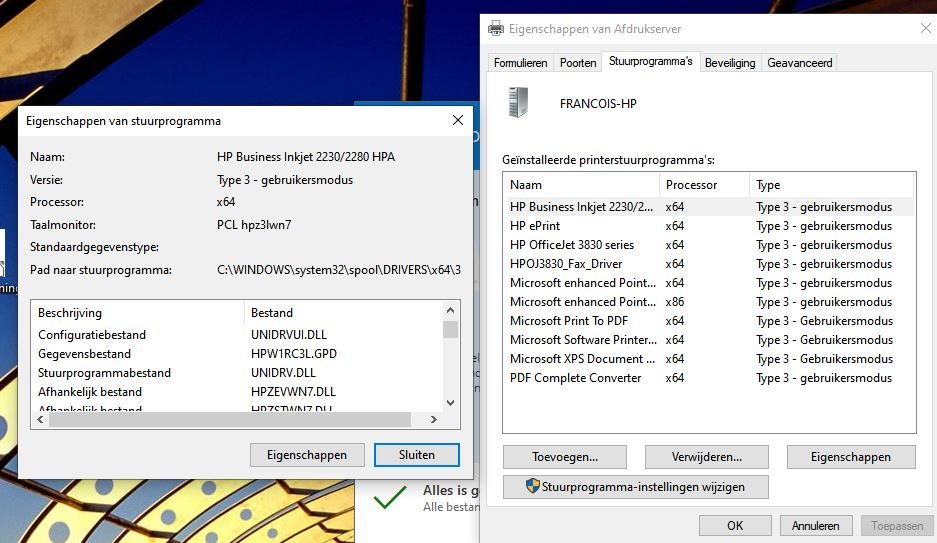Click the green checkmark icon behind the dialogs
Screen dimensions: 937x543
click(390, 497)
